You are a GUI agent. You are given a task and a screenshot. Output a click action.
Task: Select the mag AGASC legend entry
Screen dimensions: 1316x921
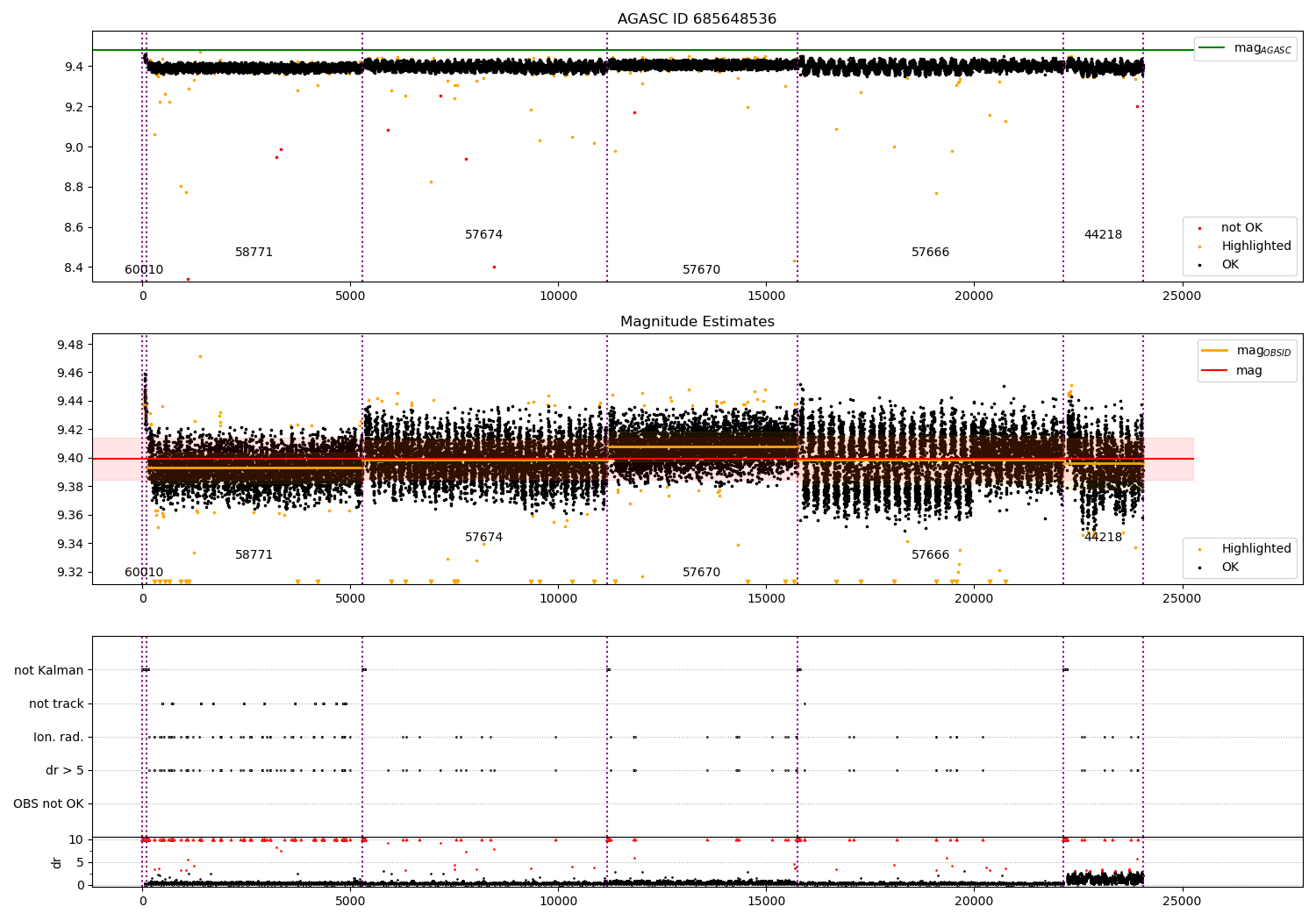tap(1245, 48)
